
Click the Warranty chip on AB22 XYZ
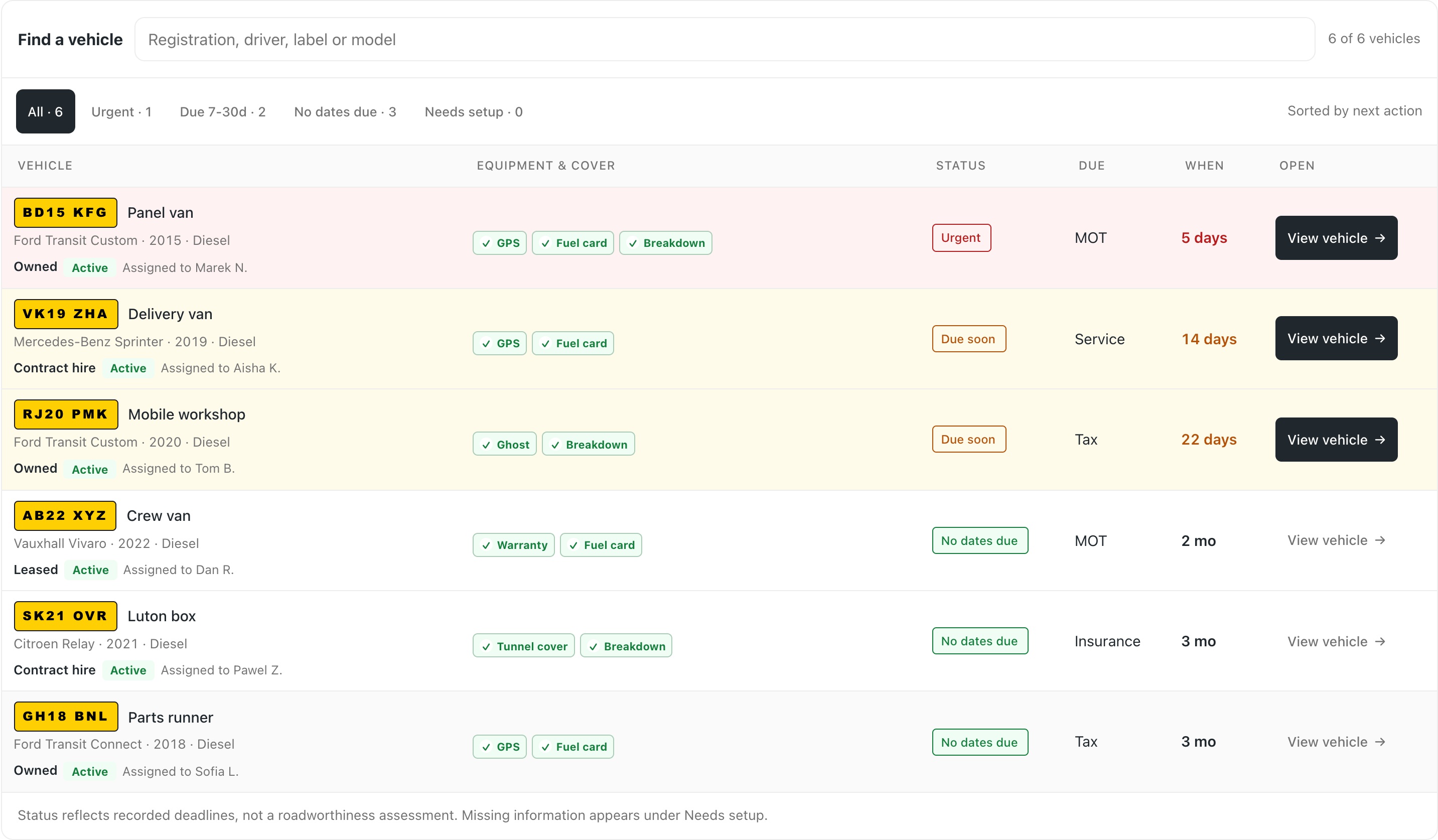514,545
